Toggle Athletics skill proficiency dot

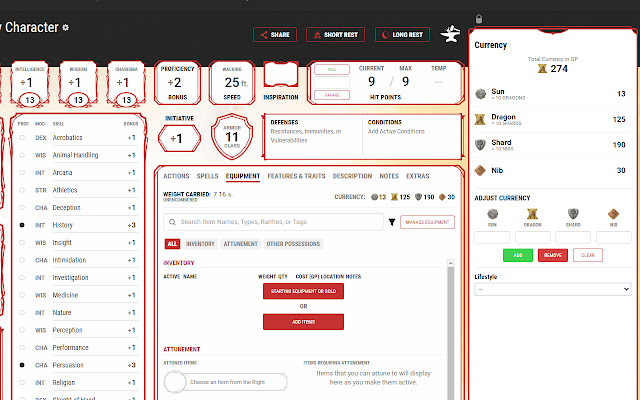pos(22,190)
